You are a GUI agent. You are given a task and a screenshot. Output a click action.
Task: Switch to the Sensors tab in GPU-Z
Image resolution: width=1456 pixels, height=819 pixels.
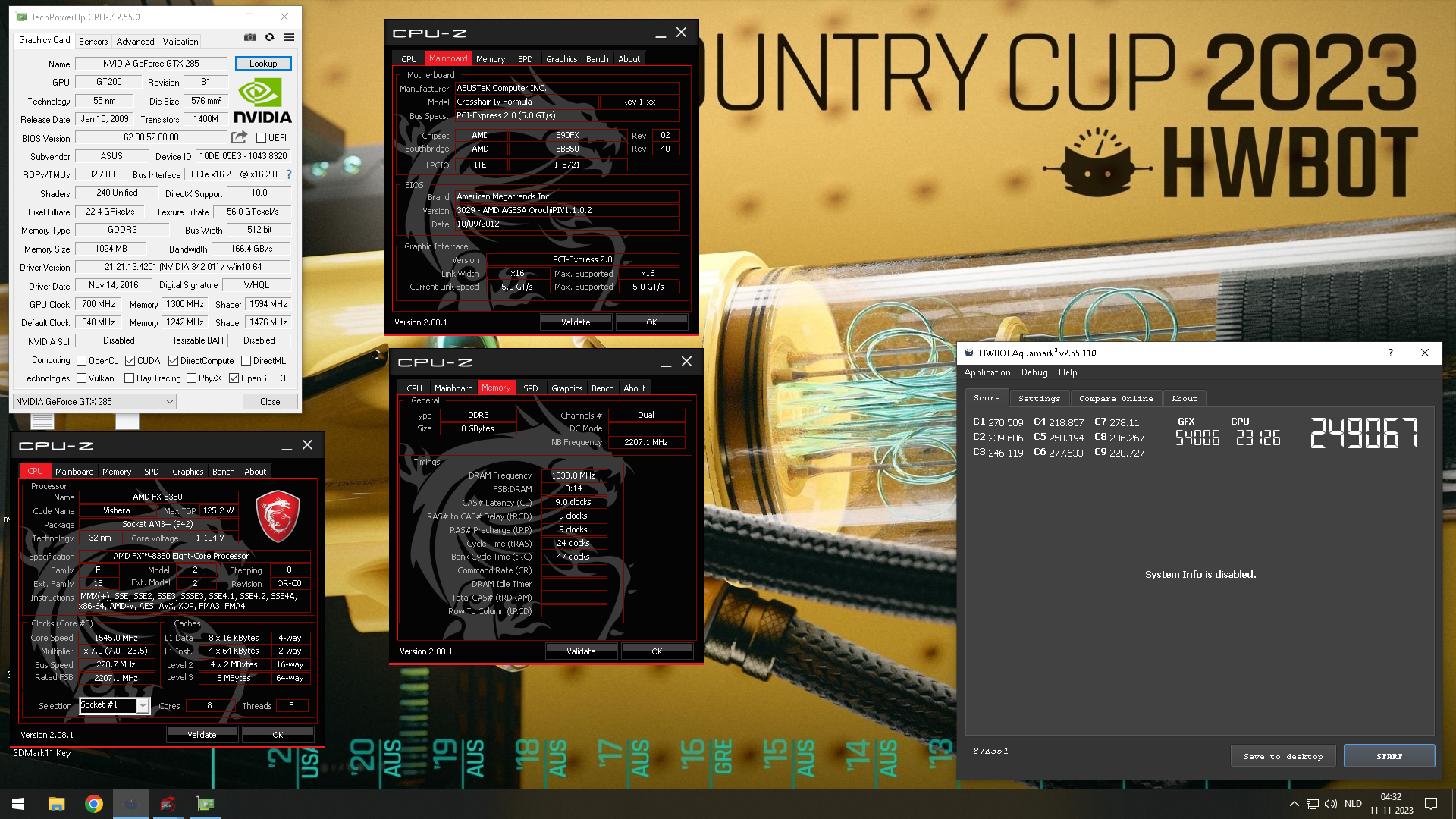click(93, 42)
